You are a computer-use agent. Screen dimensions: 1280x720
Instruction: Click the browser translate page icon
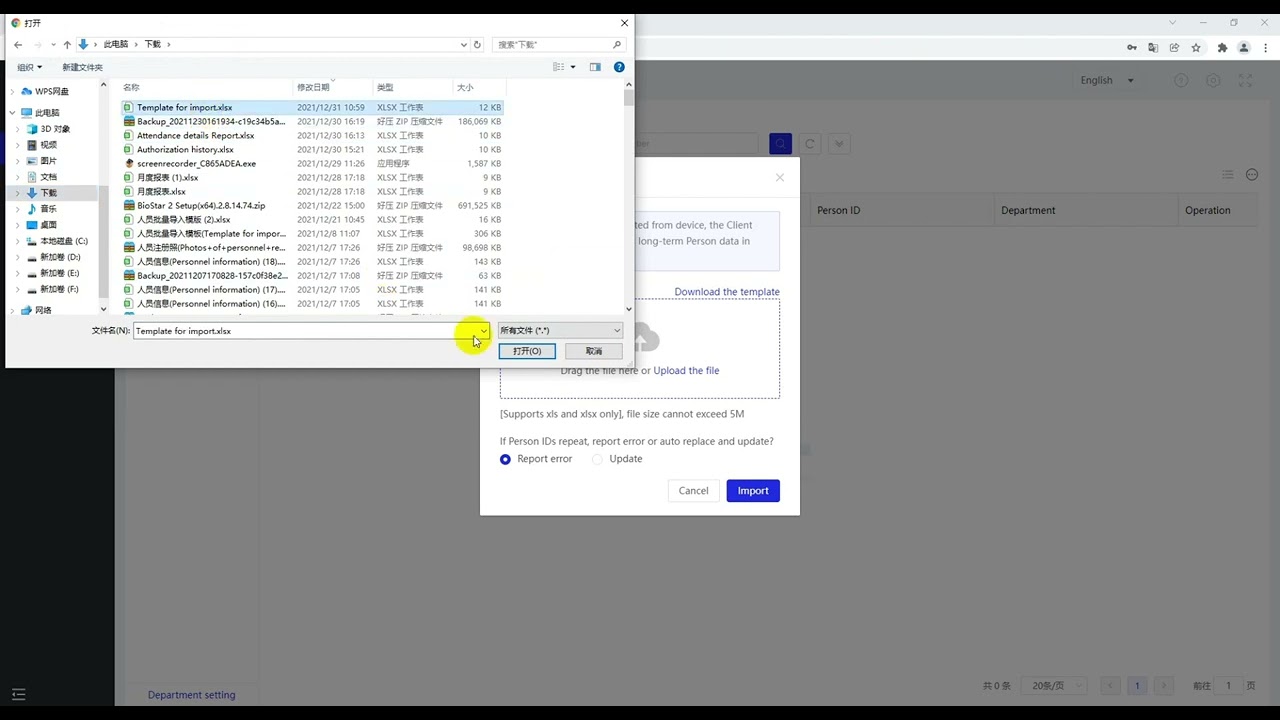point(1153,48)
